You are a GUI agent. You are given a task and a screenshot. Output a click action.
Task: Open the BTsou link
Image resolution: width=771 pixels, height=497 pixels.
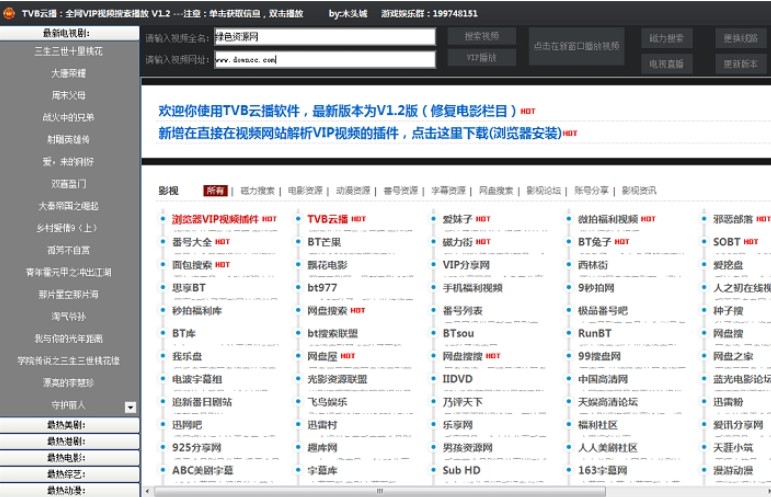[458, 333]
